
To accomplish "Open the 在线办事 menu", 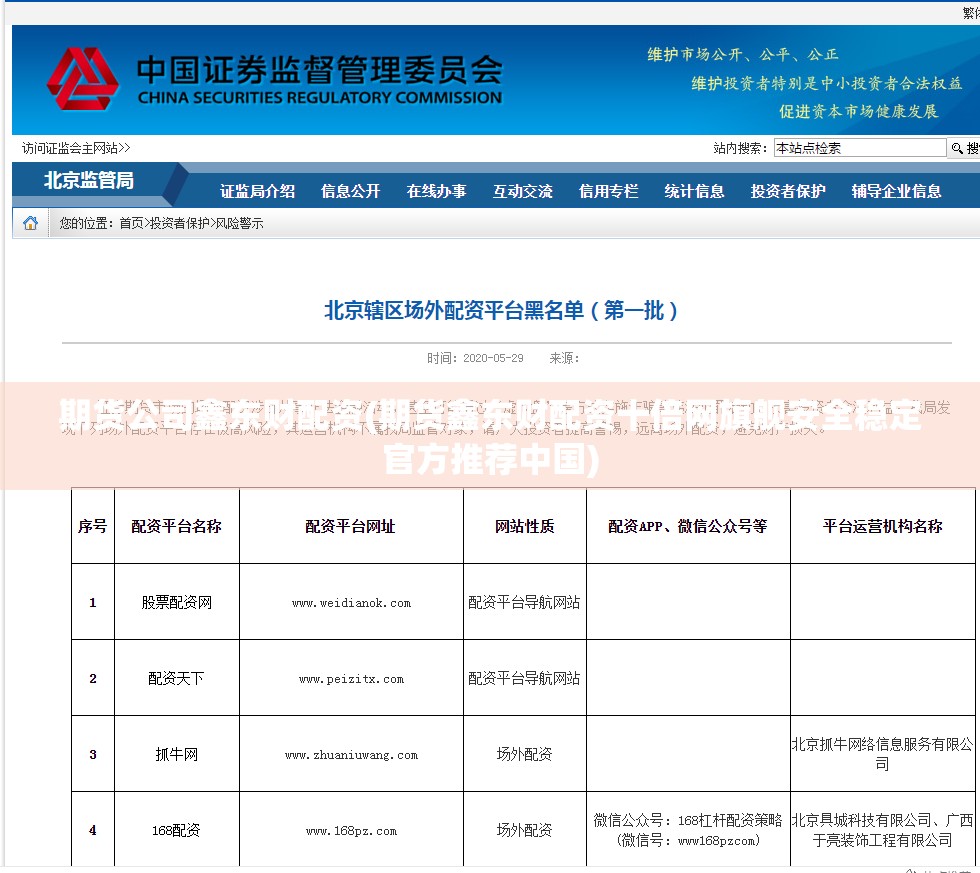I will [437, 191].
